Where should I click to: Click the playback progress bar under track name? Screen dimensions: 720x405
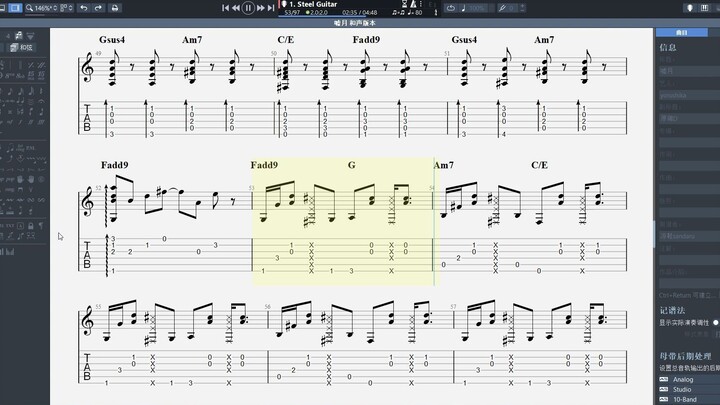click(320, 17)
